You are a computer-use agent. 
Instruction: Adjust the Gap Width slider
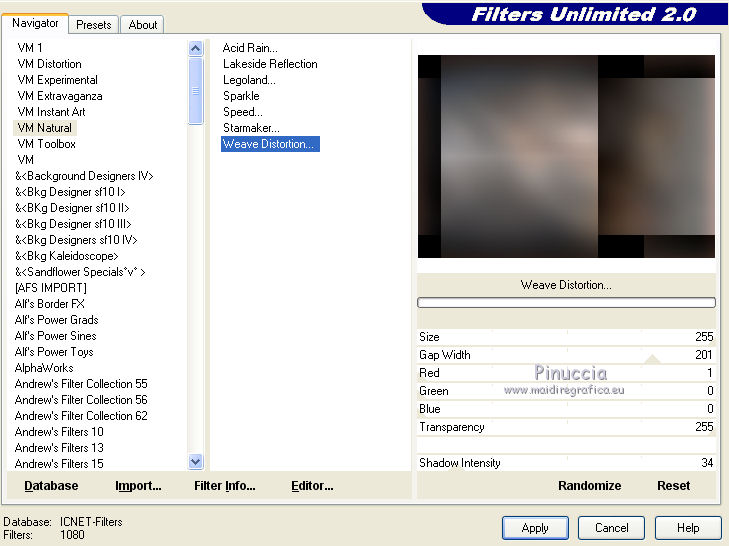coord(566,355)
